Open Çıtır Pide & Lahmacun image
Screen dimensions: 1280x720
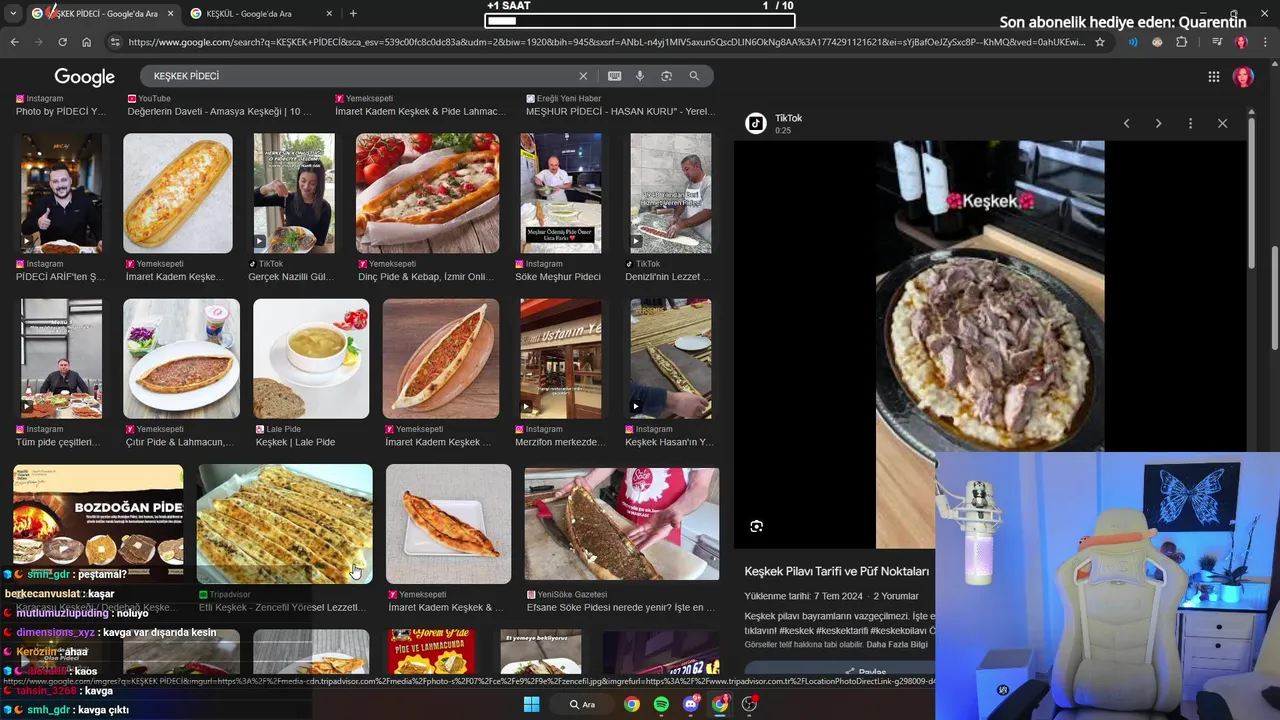point(181,358)
